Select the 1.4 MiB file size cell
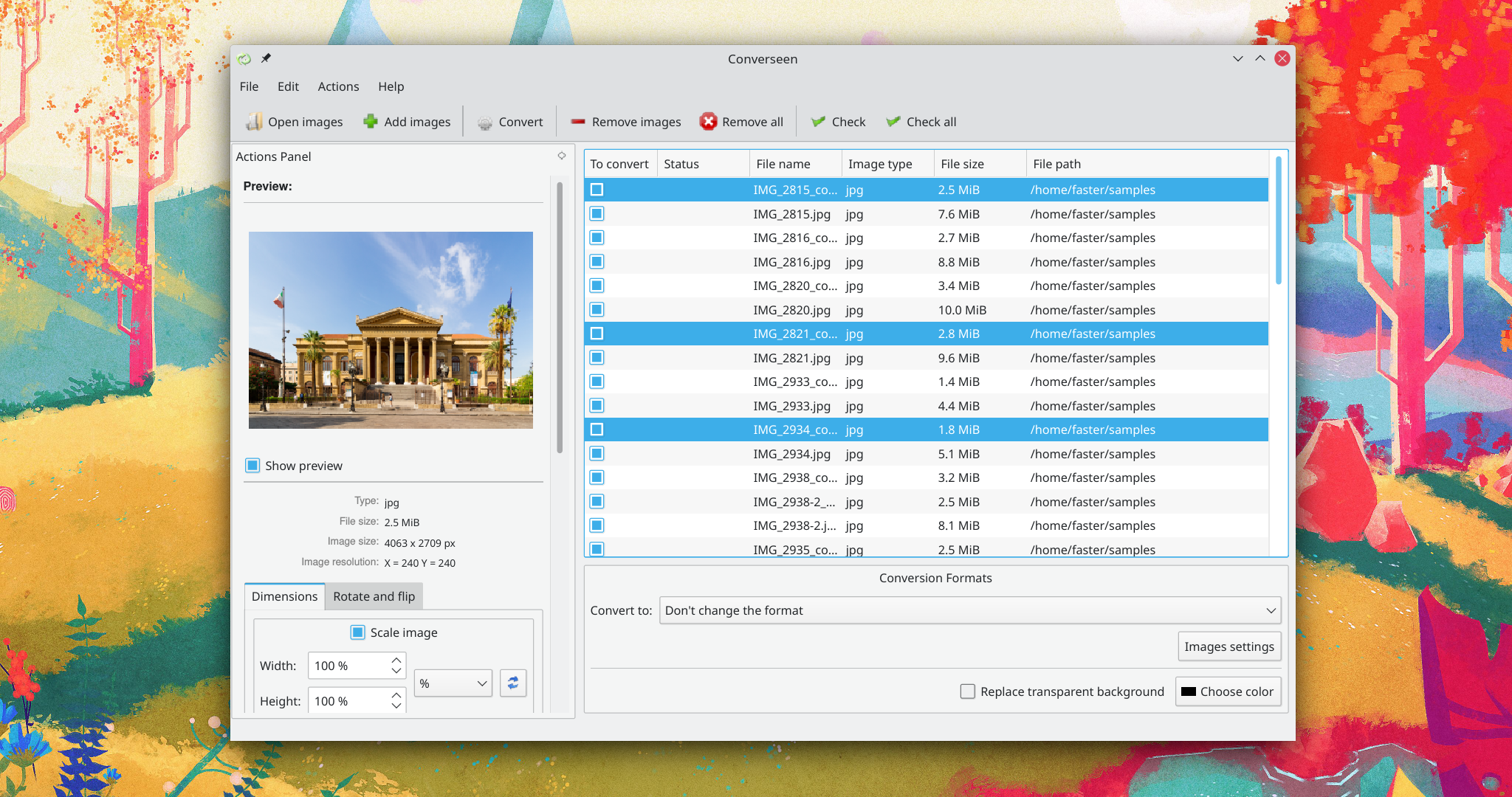The height and width of the screenshot is (797, 1512). pos(958,382)
